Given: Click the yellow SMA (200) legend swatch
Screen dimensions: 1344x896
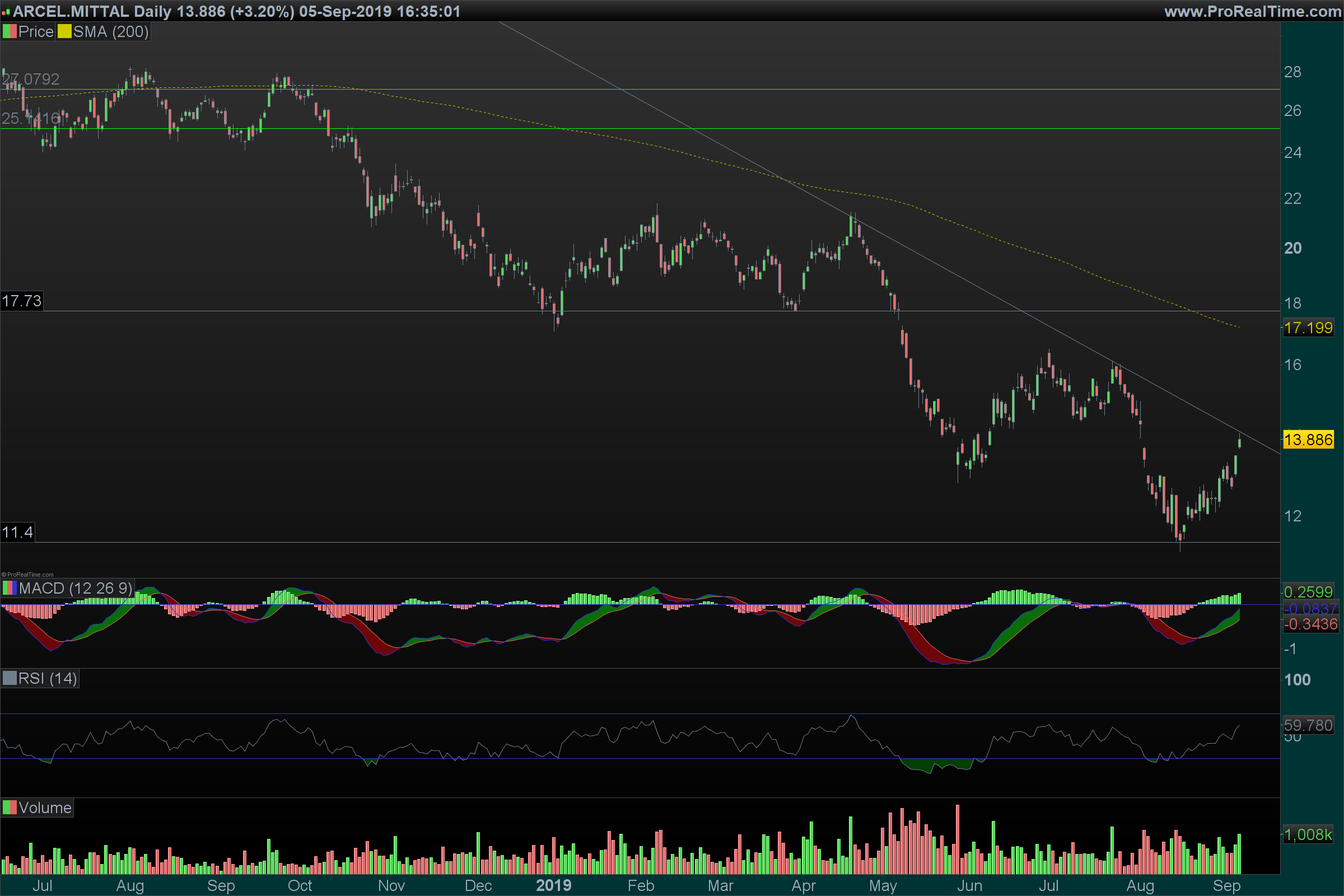Looking at the screenshot, I should [x=64, y=32].
